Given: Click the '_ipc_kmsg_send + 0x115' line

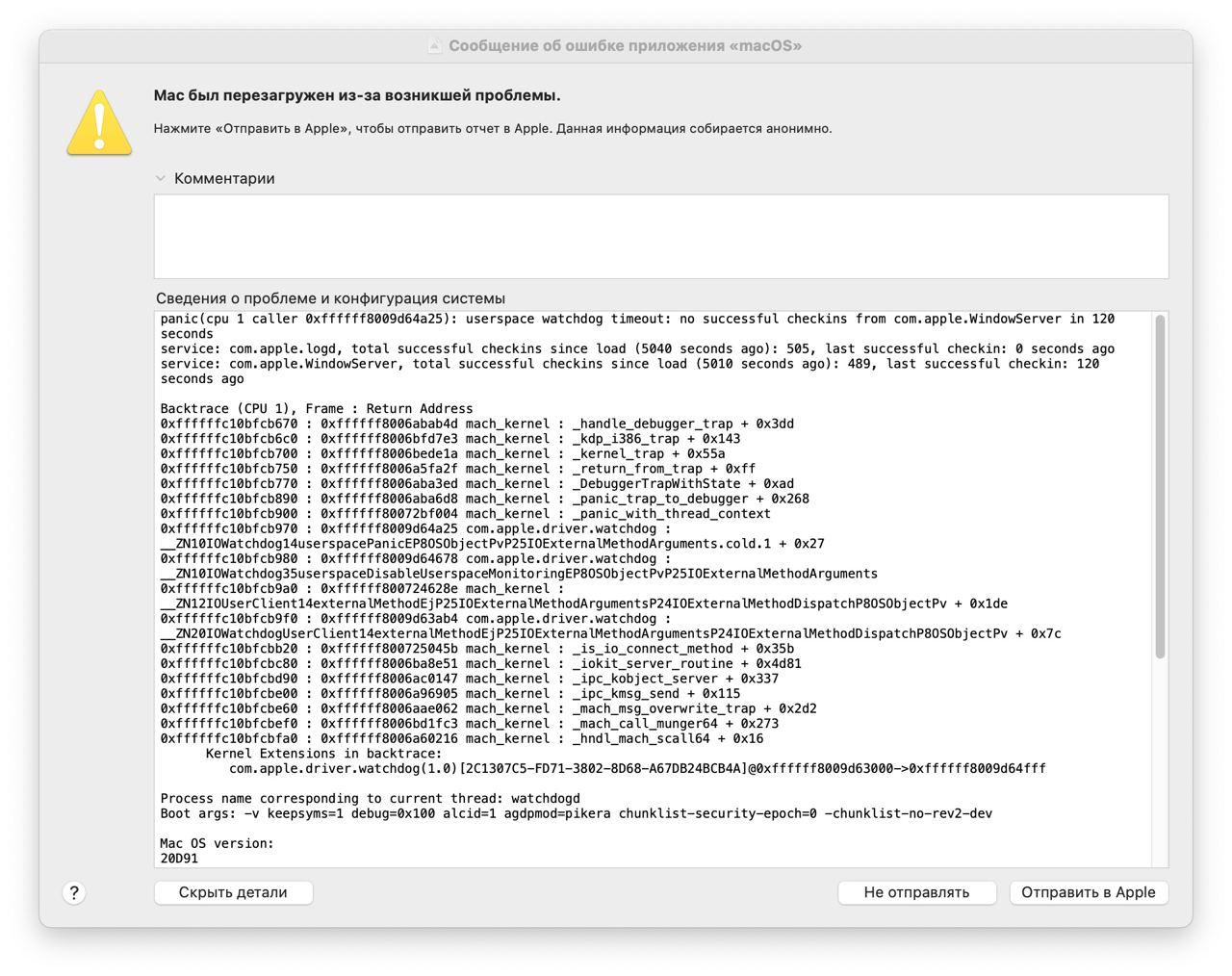Looking at the screenshot, I should pyautogui.click(x=450, y=693).
